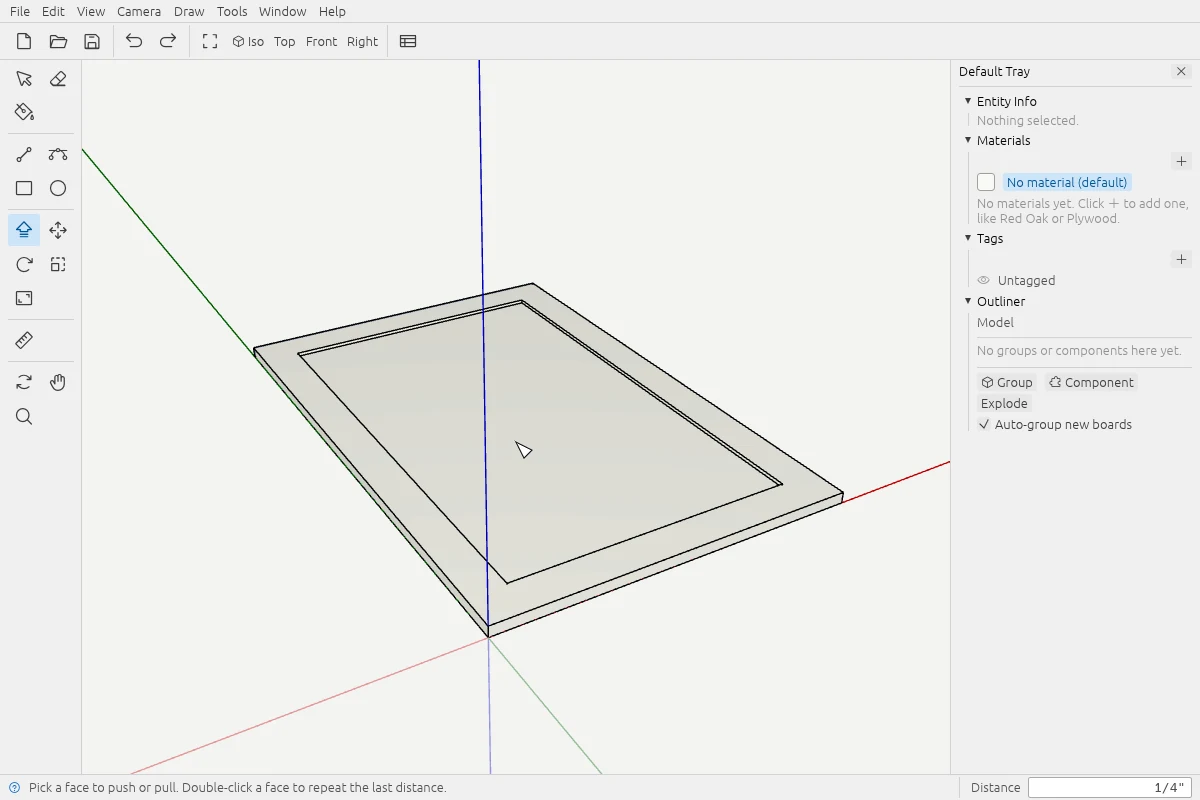Select the No material (default) label
This screenshot has width=1200, height=800.
coord(1067,182)
